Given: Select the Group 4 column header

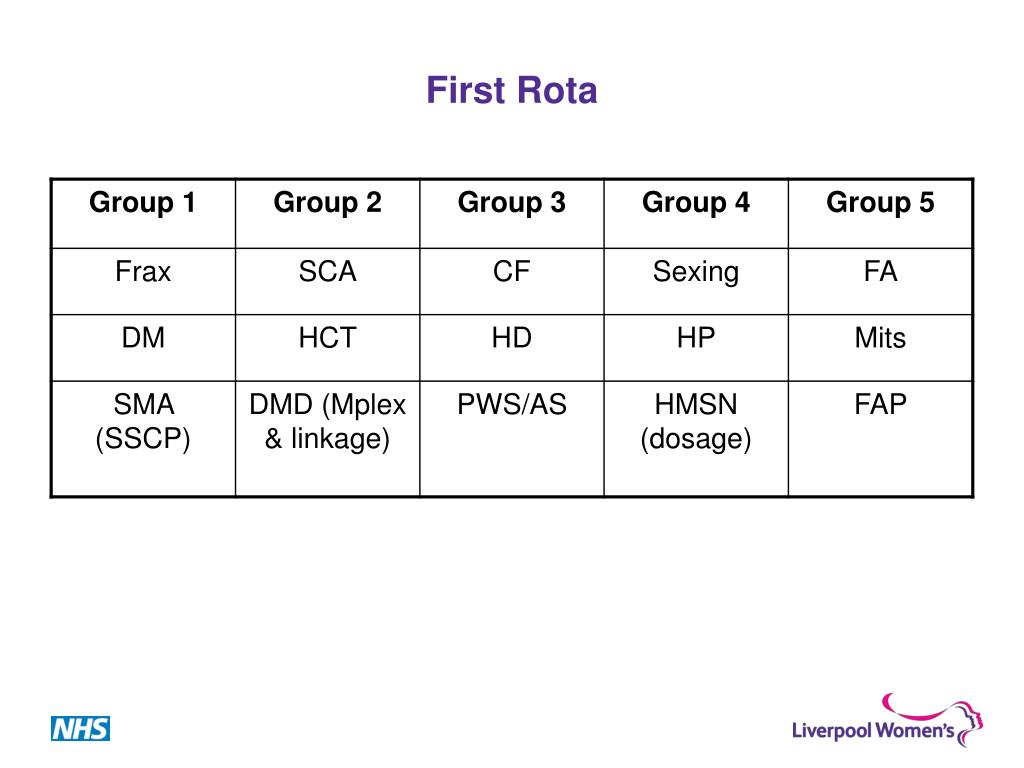Looking at the screenshot, I should click(696, 214).
